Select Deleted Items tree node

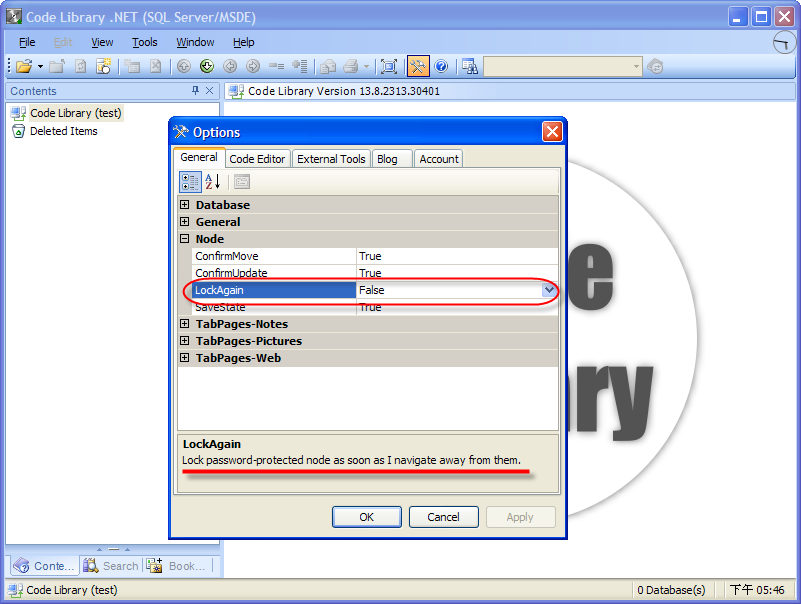click(63, 131)
